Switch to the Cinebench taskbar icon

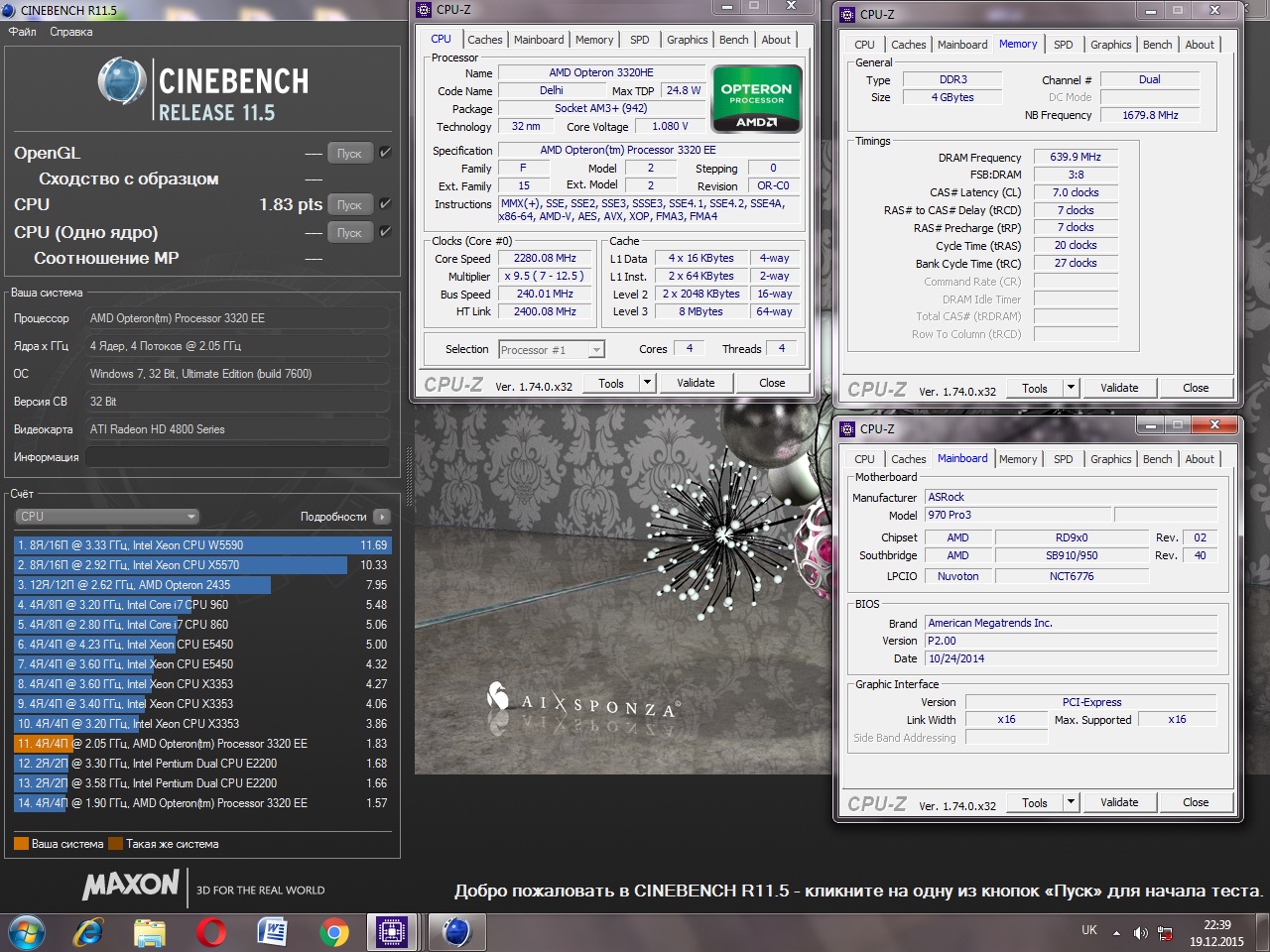tap(455, 932)
